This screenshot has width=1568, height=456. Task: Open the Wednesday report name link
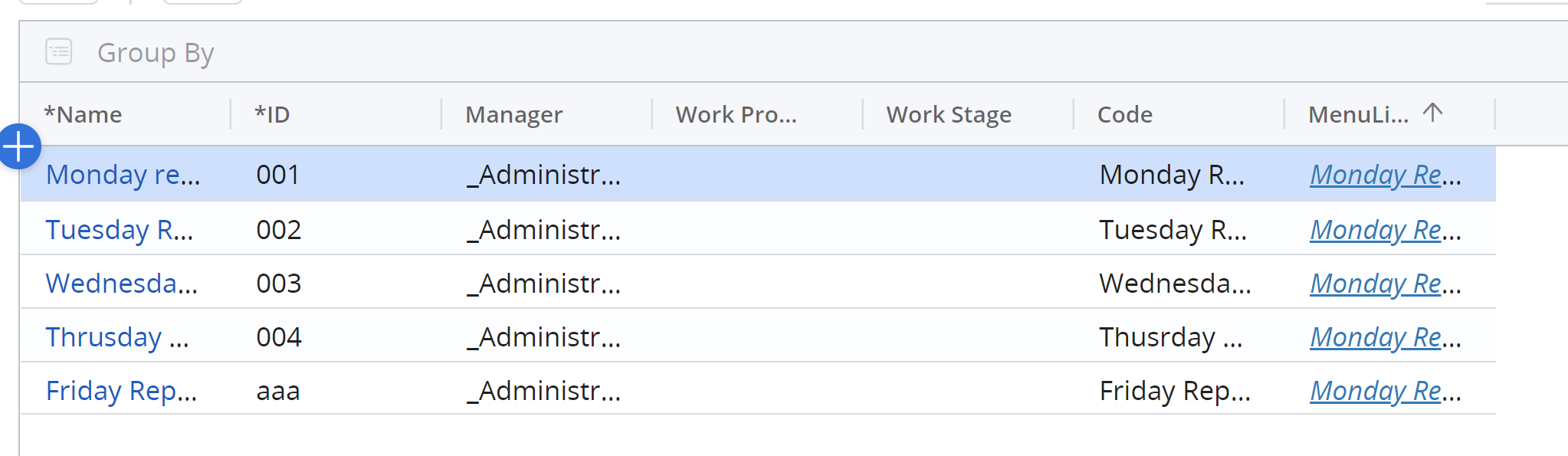click(x=122, y=284)
